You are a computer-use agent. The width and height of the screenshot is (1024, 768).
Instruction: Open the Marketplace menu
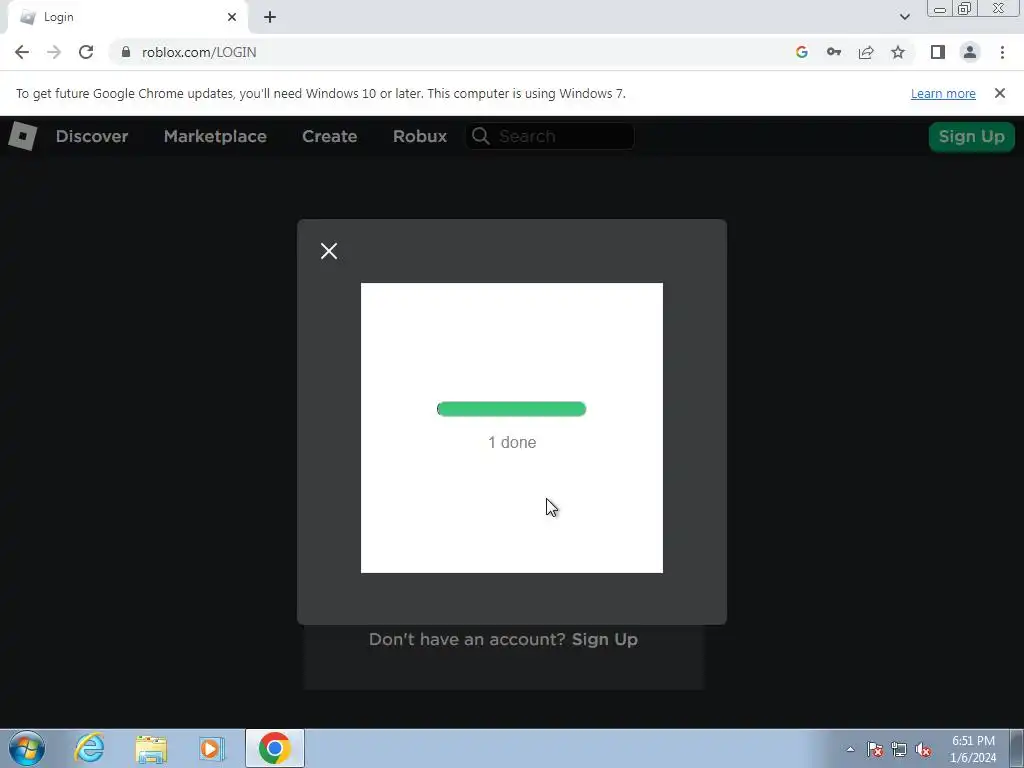(215, 136)
